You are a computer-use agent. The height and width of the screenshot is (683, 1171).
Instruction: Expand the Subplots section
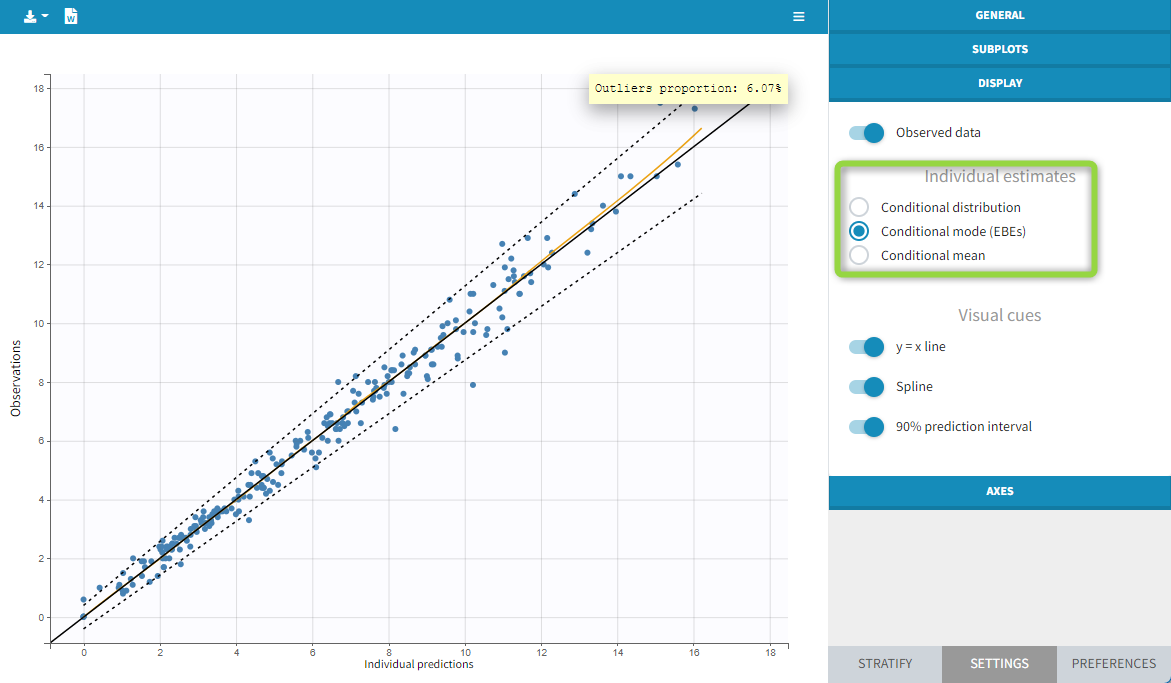point(999,49)
